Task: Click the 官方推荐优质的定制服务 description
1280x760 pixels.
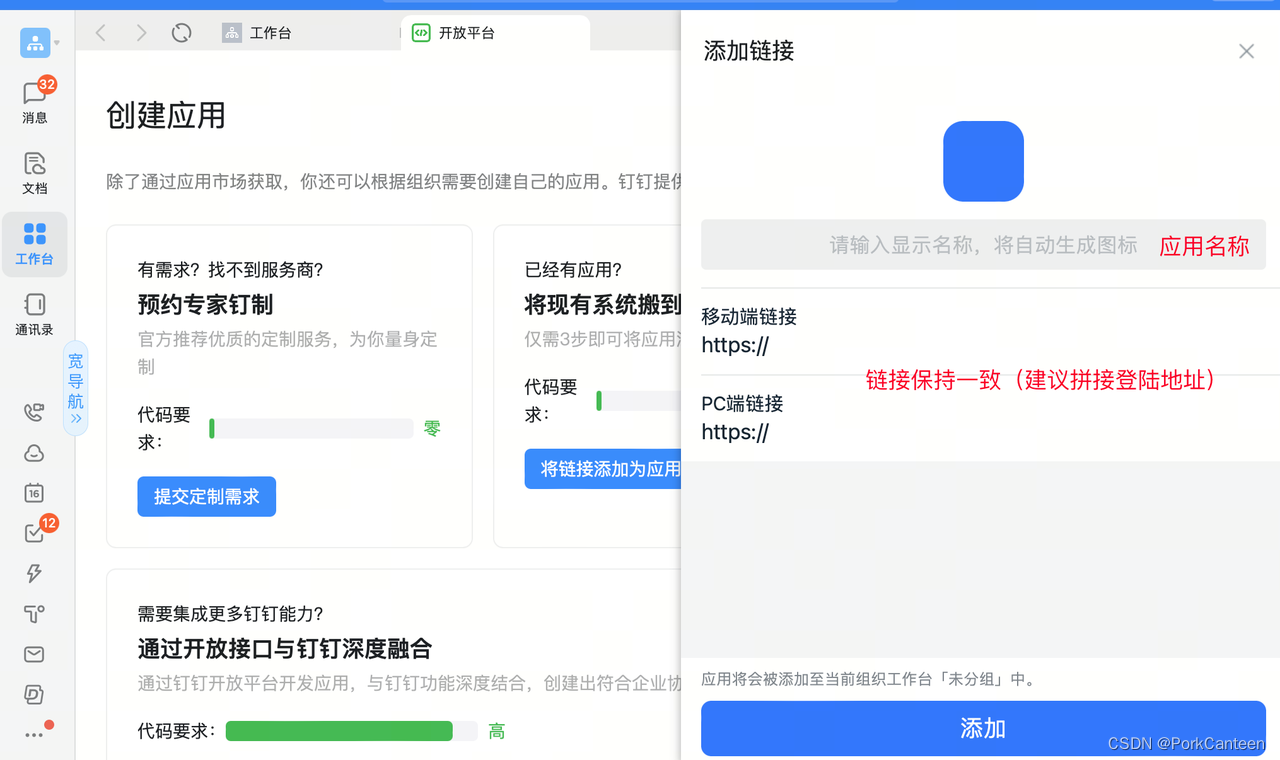Action: point(288,353)
